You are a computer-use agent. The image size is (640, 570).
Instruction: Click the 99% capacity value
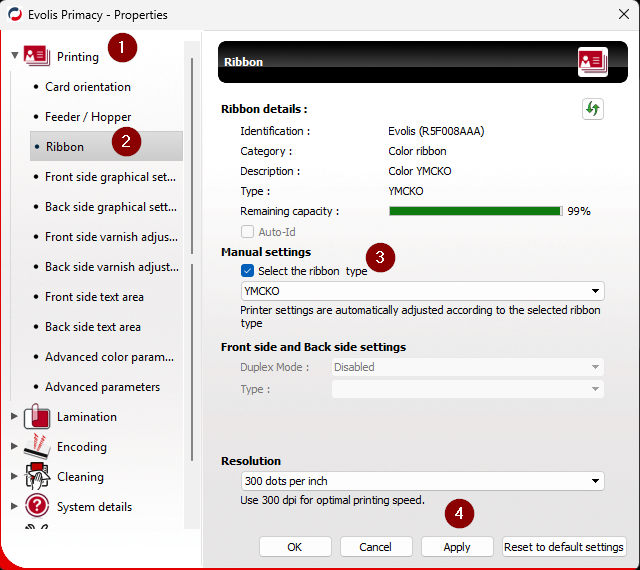(x=579, y=211)
